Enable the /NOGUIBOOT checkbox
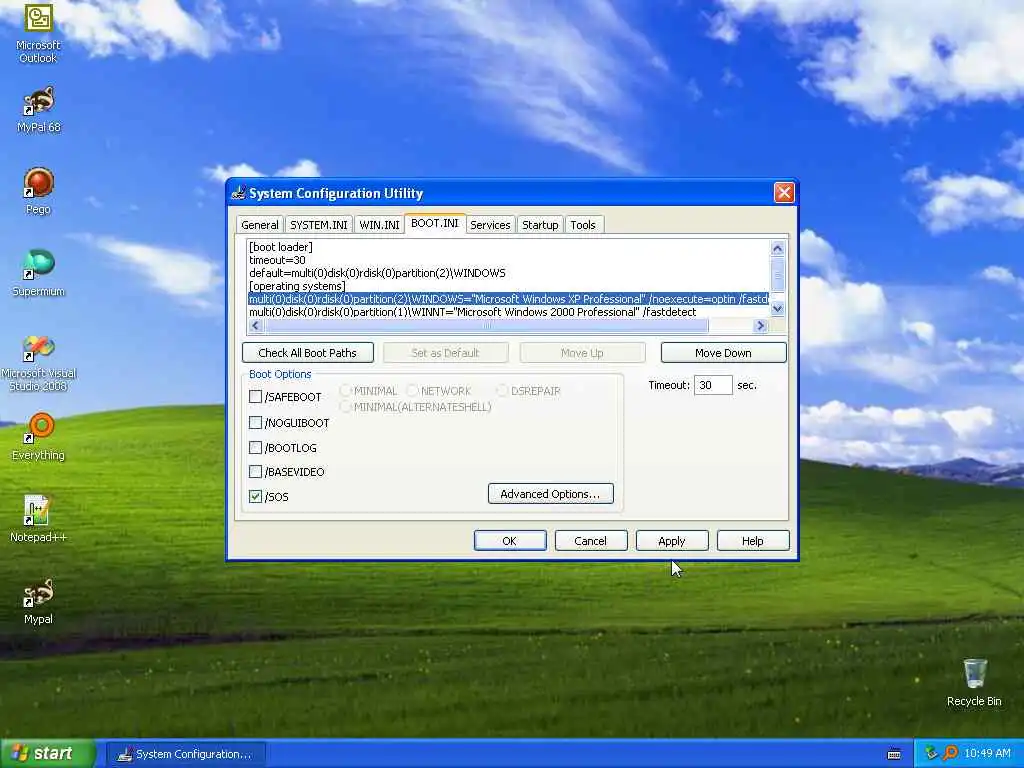 point(255,423)
